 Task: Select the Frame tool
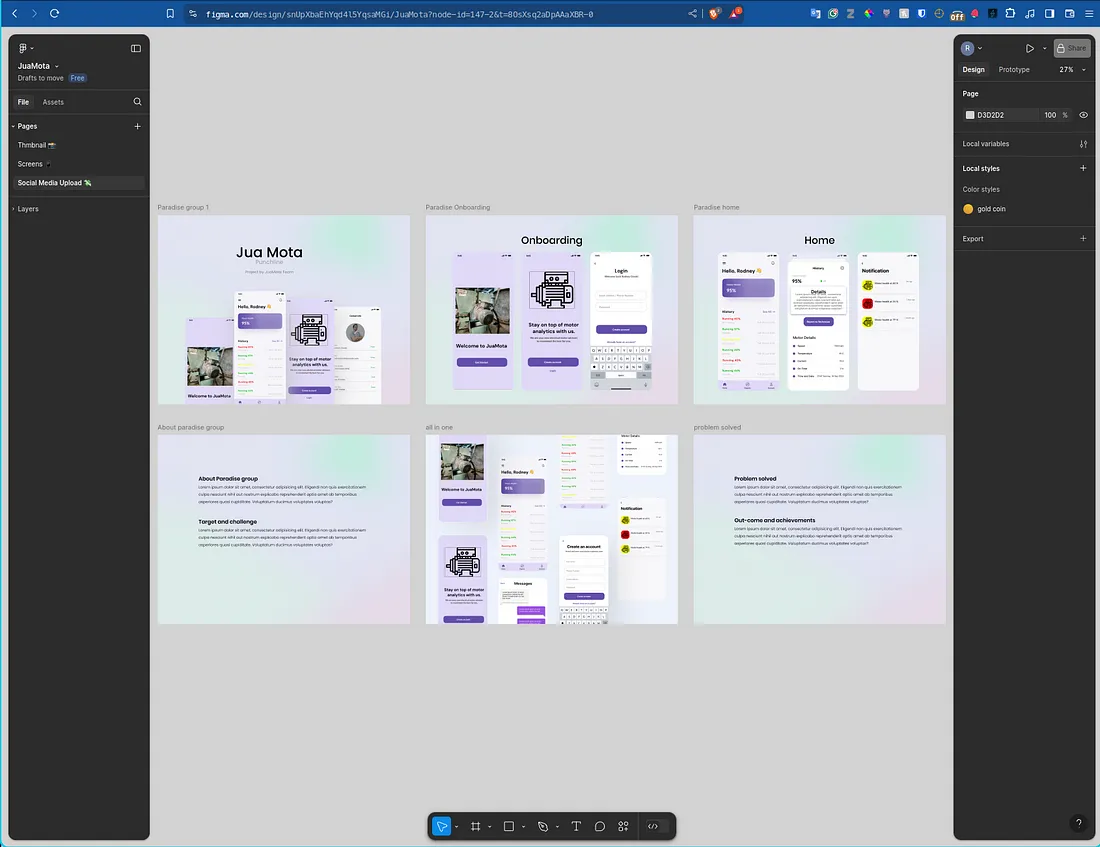(476, 826)
